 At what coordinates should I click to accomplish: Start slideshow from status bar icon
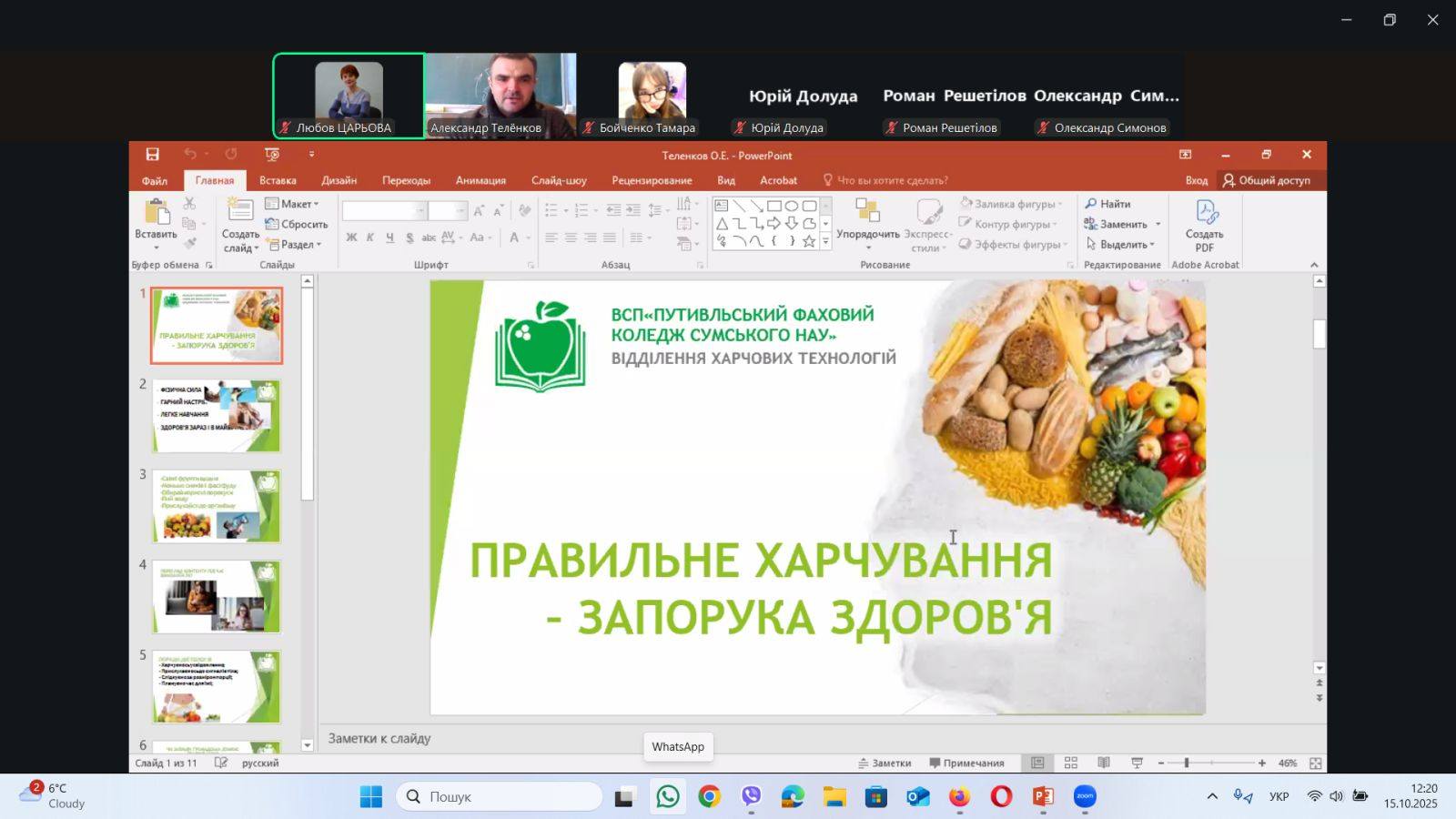1137,763
